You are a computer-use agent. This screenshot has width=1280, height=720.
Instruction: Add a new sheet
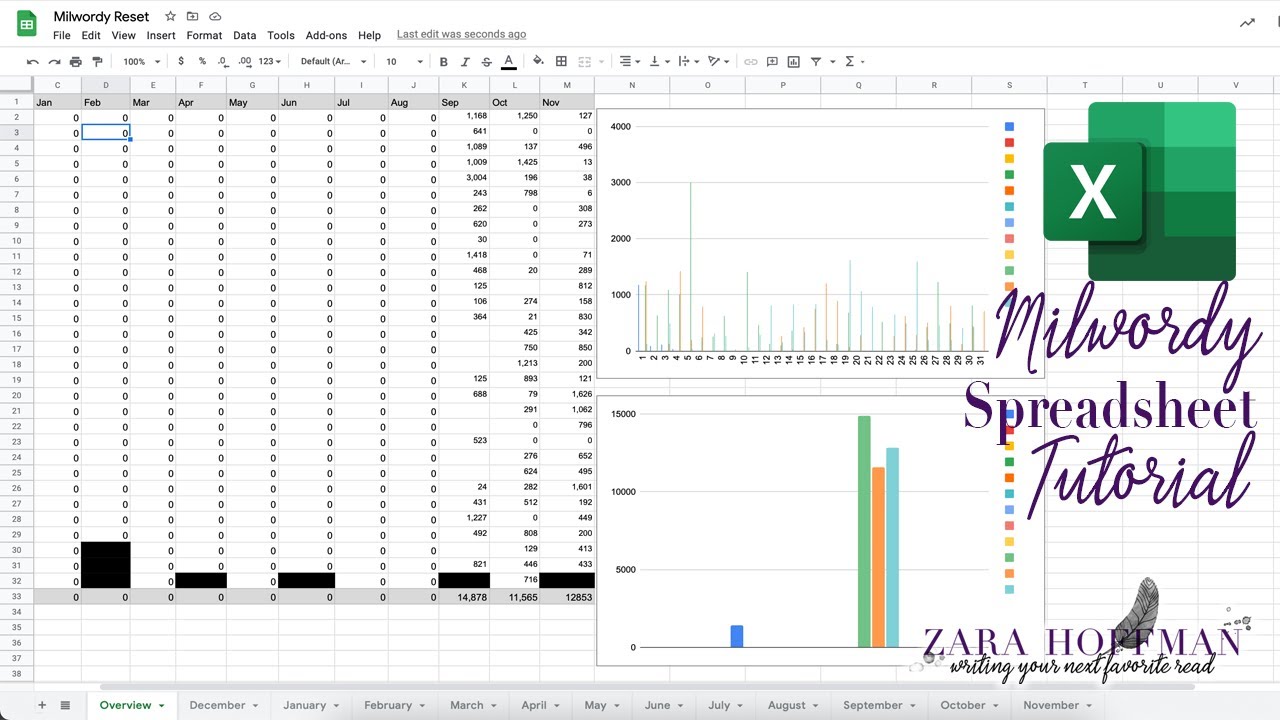[x=42, y=705]
